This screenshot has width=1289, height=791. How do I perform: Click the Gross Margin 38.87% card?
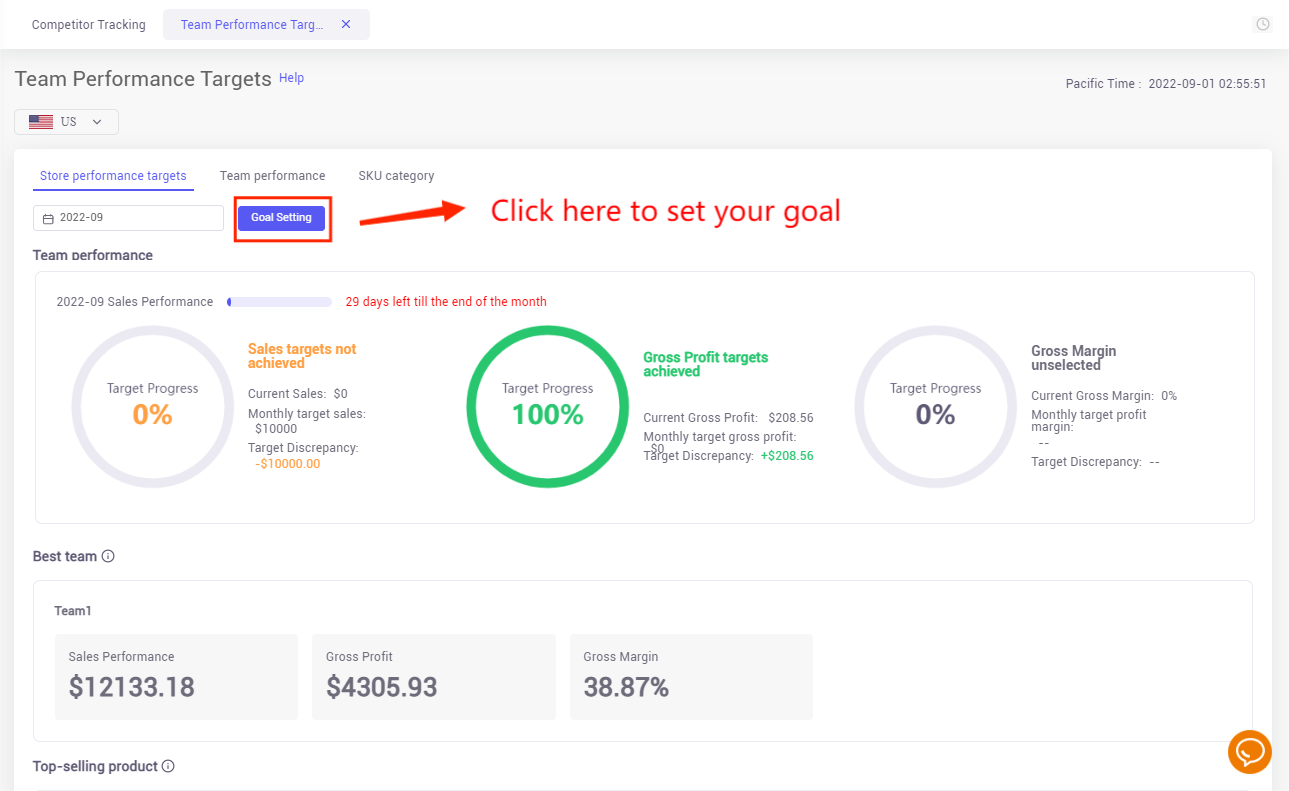click(x=691, y=676)
